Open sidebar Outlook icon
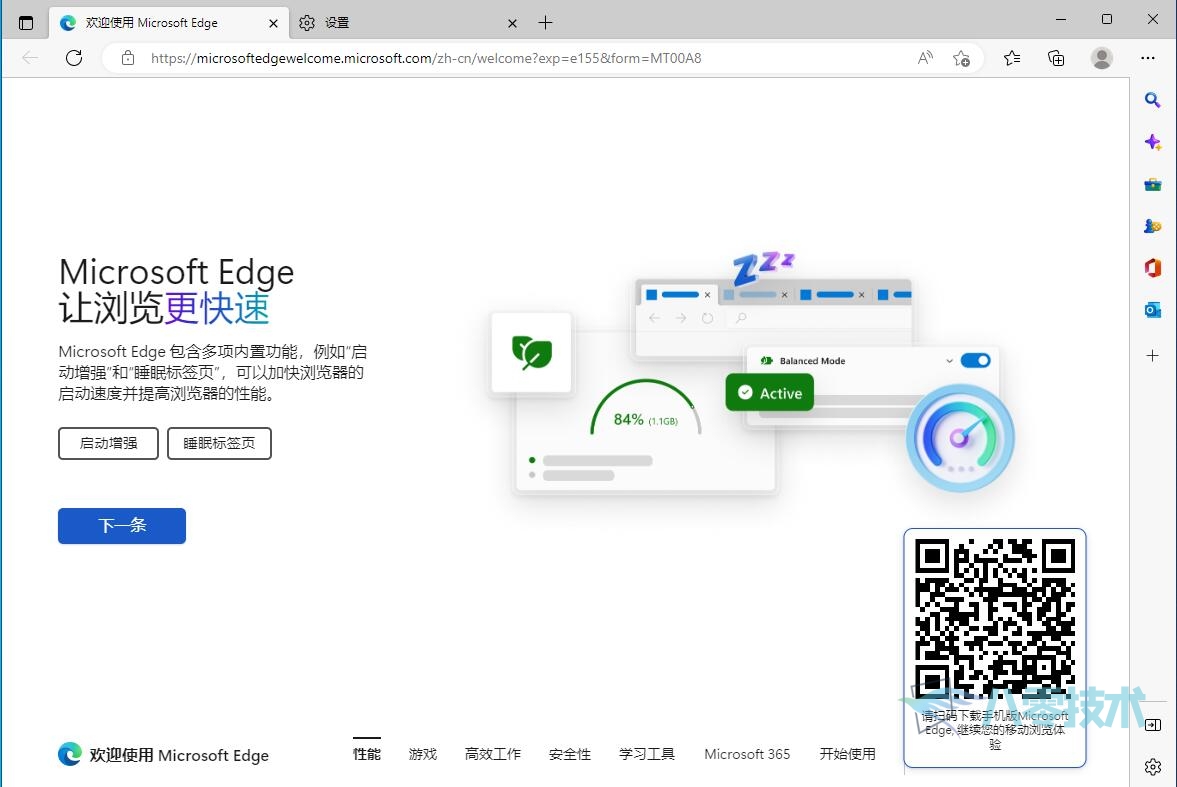The image size is (1177, 787). tap(1152, 310)
